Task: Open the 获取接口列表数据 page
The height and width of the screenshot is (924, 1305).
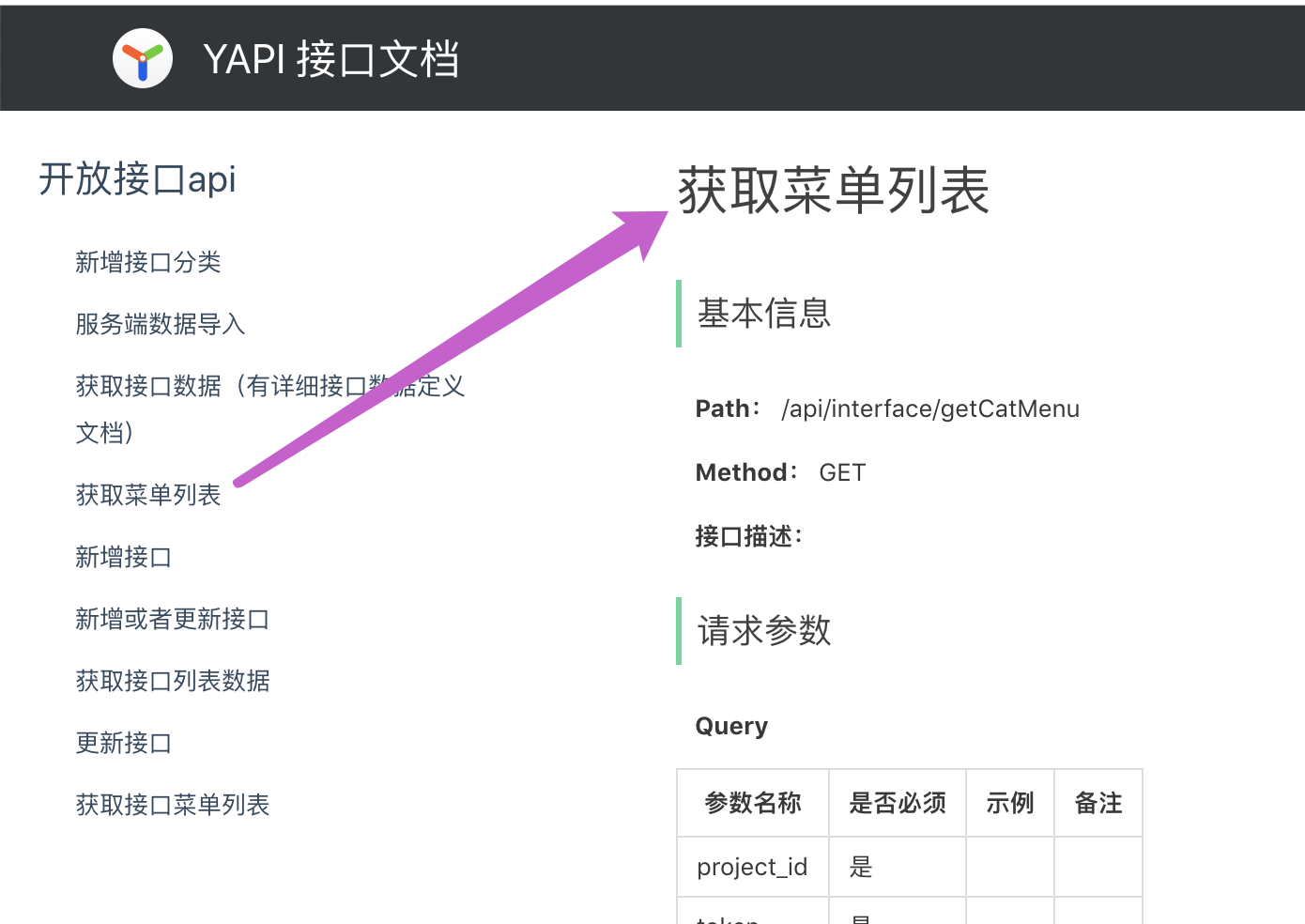Action: coord(172,681)
